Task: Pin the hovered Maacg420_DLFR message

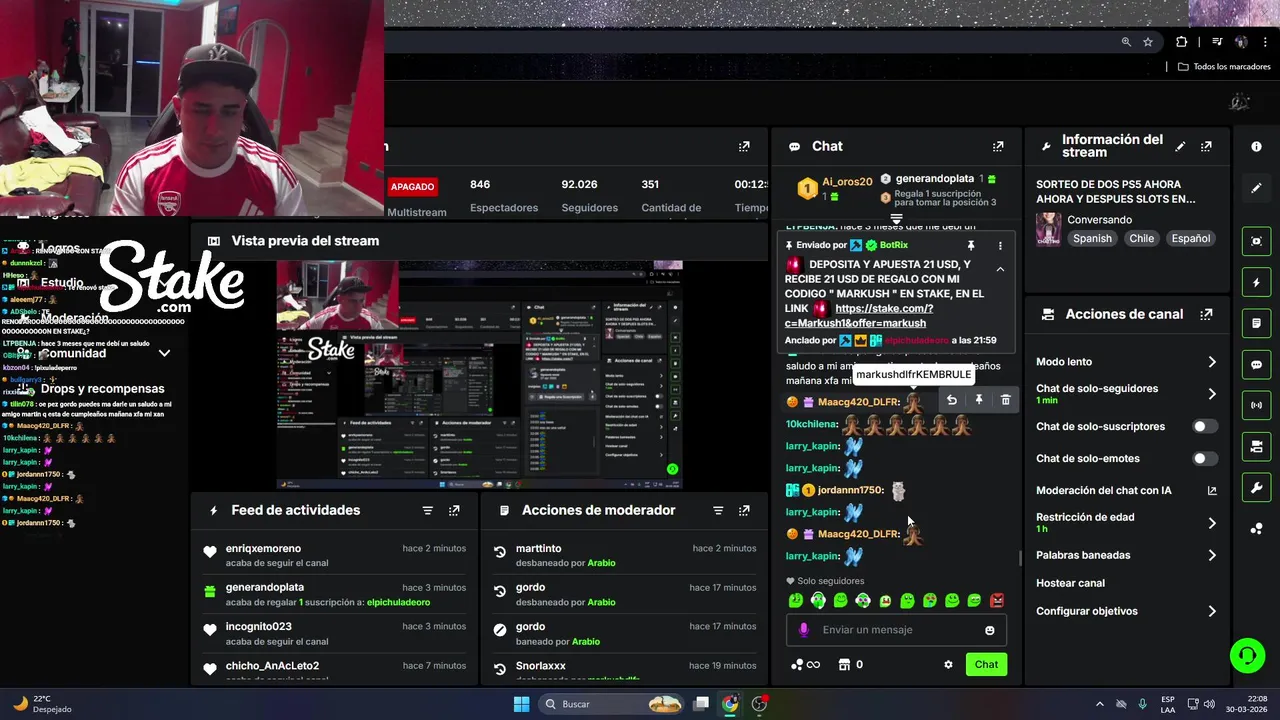Action: [x=979, y=400]
